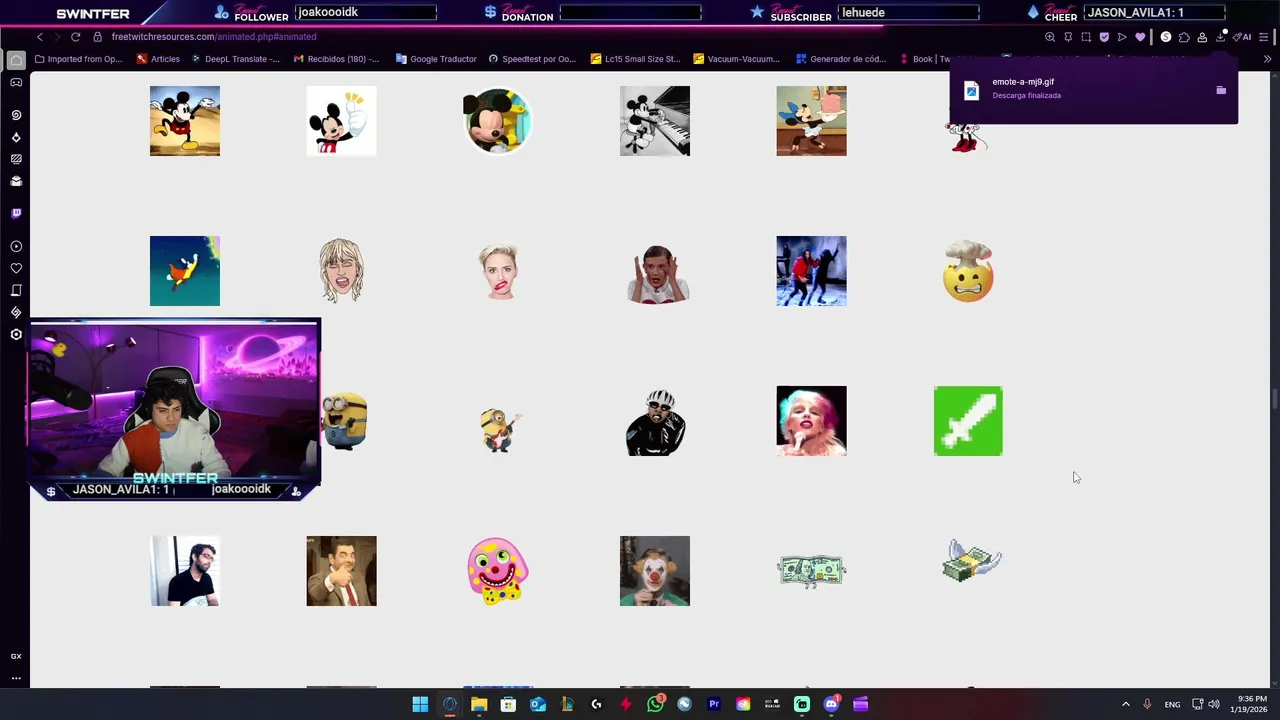The width and height of the screenshot is (1280, 720).
Task: Open the Recibidos (180) Gmail bookmark
Action: (336, 59)
